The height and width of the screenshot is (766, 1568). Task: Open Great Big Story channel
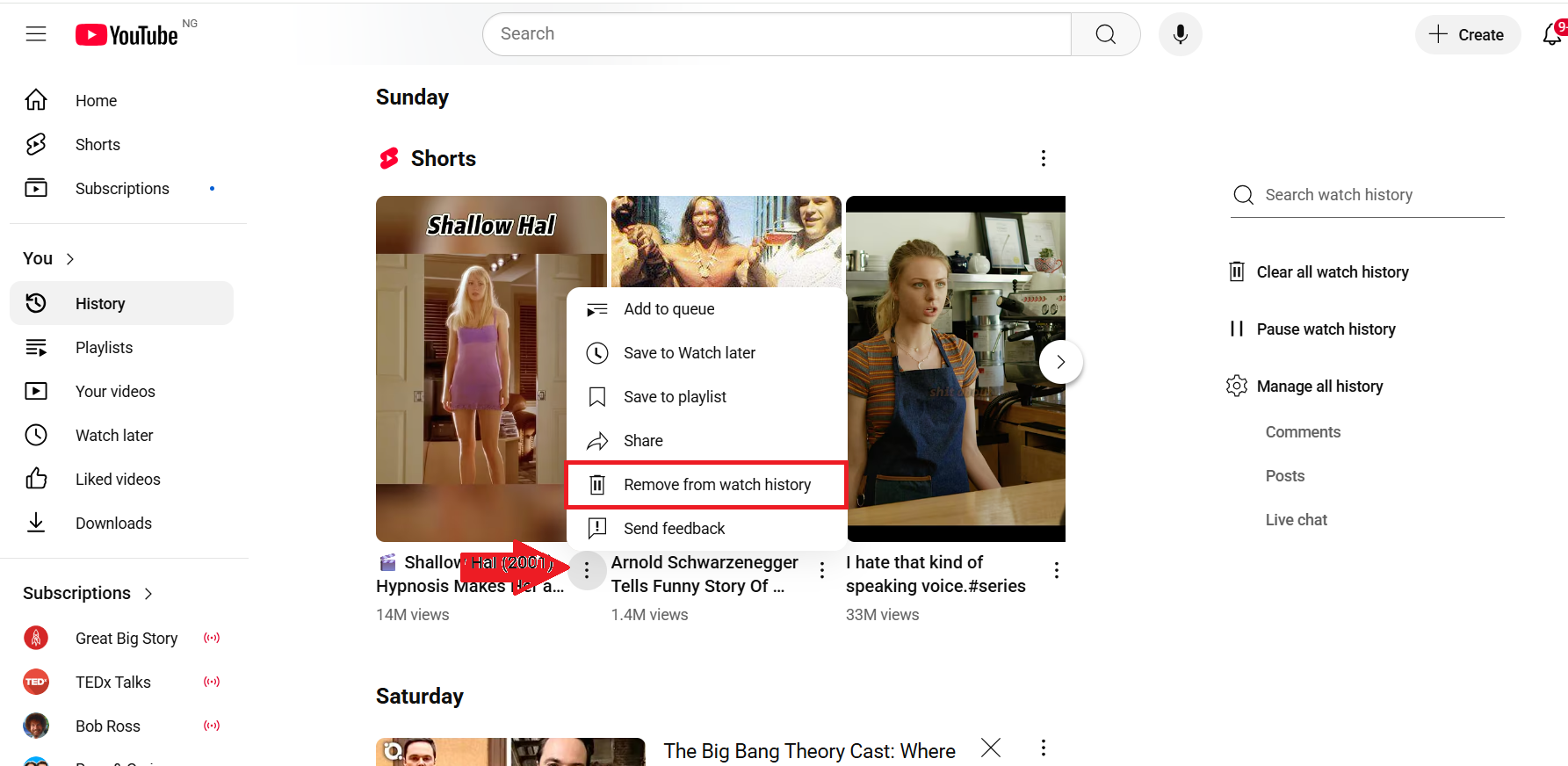point(122,638)
